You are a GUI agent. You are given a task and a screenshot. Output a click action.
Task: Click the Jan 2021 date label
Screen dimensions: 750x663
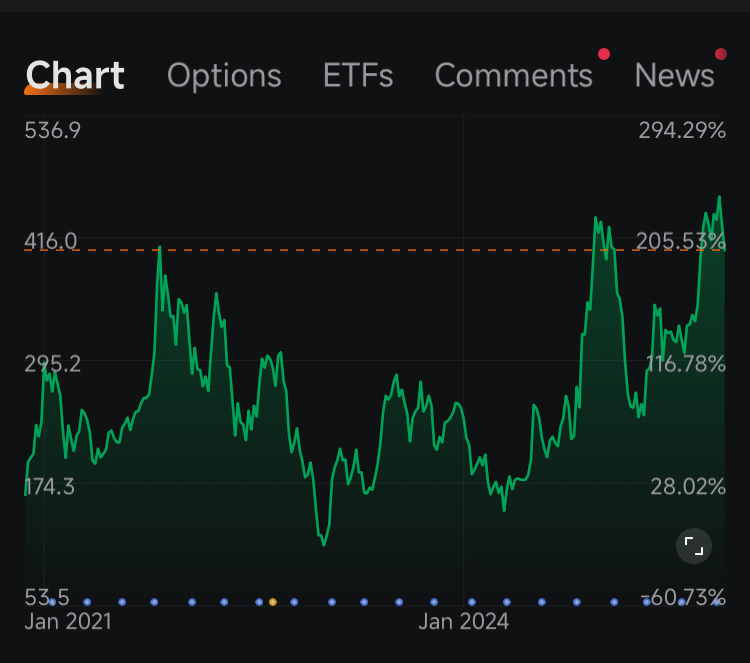tap(68, 621)
